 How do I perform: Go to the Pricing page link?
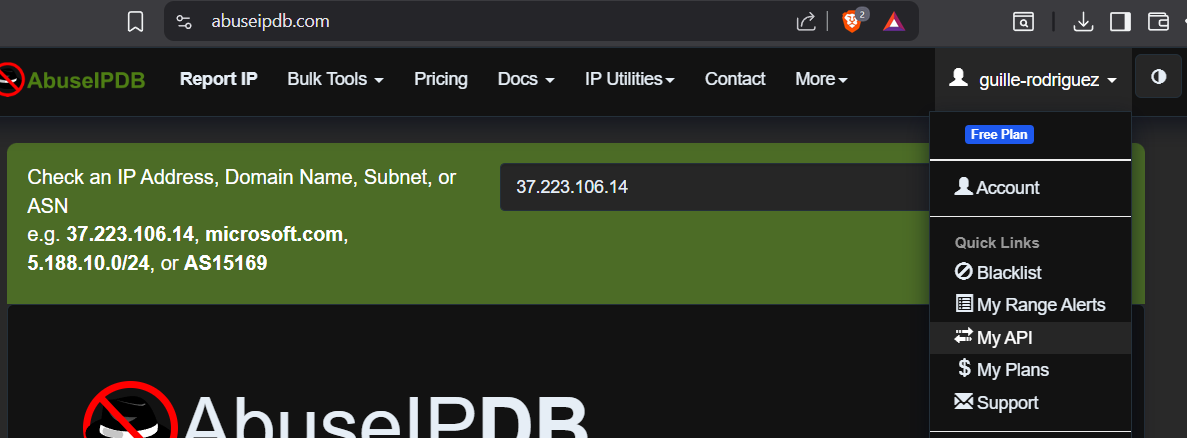coord(440,79)
